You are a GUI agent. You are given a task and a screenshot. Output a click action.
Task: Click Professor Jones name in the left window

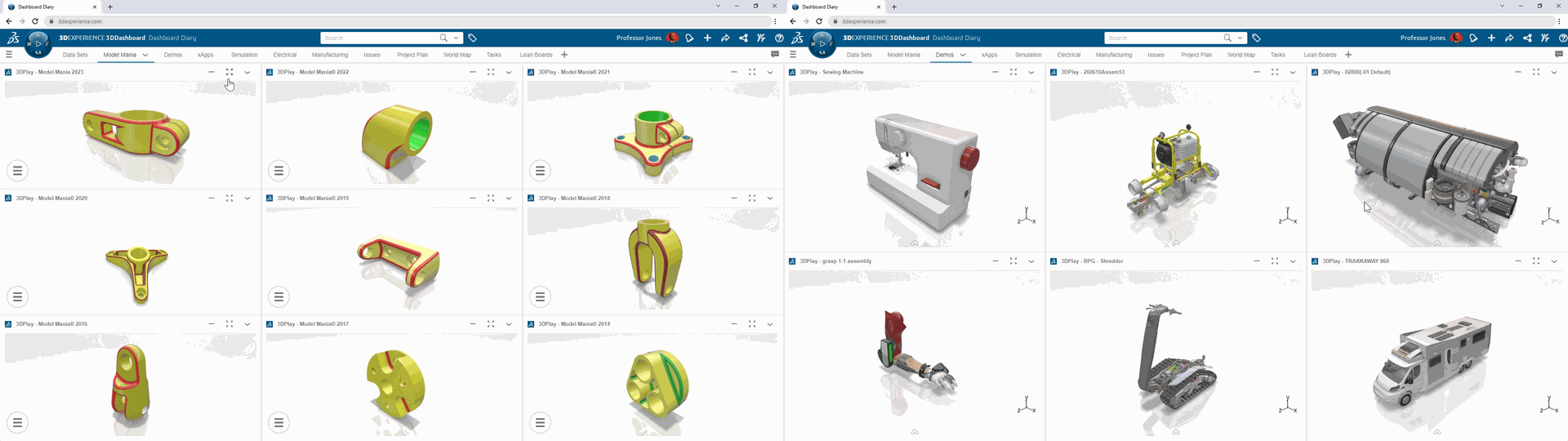(639, 38)
